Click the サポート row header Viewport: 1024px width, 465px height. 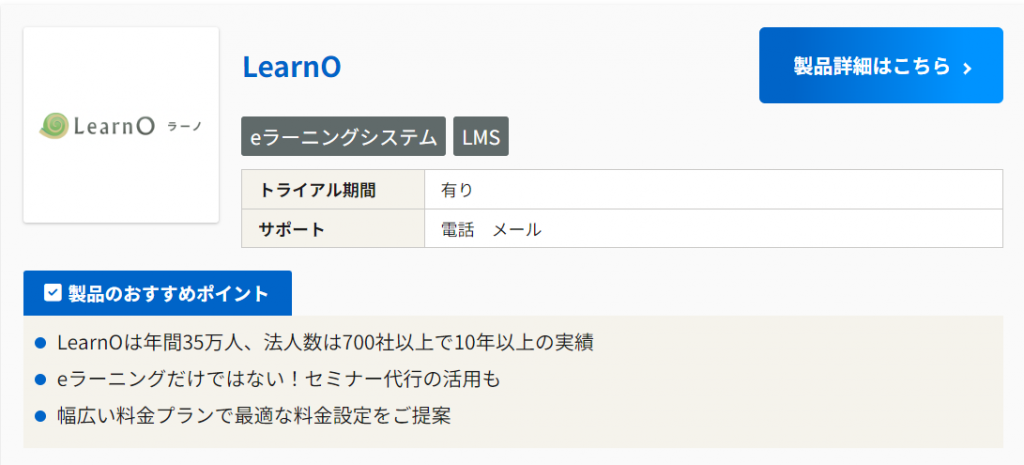[292, 229]
